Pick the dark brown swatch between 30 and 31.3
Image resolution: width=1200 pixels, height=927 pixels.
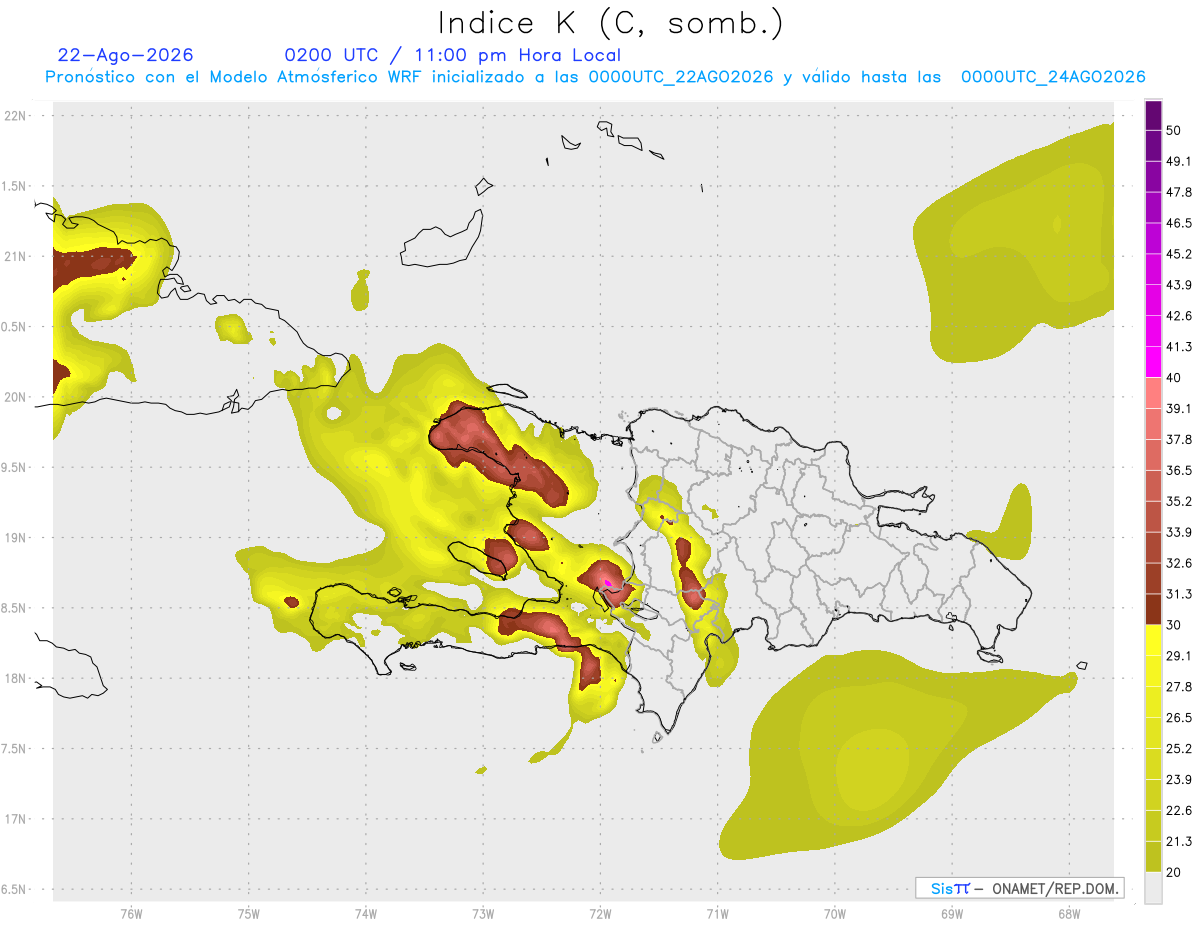(x=1153, y=610)
